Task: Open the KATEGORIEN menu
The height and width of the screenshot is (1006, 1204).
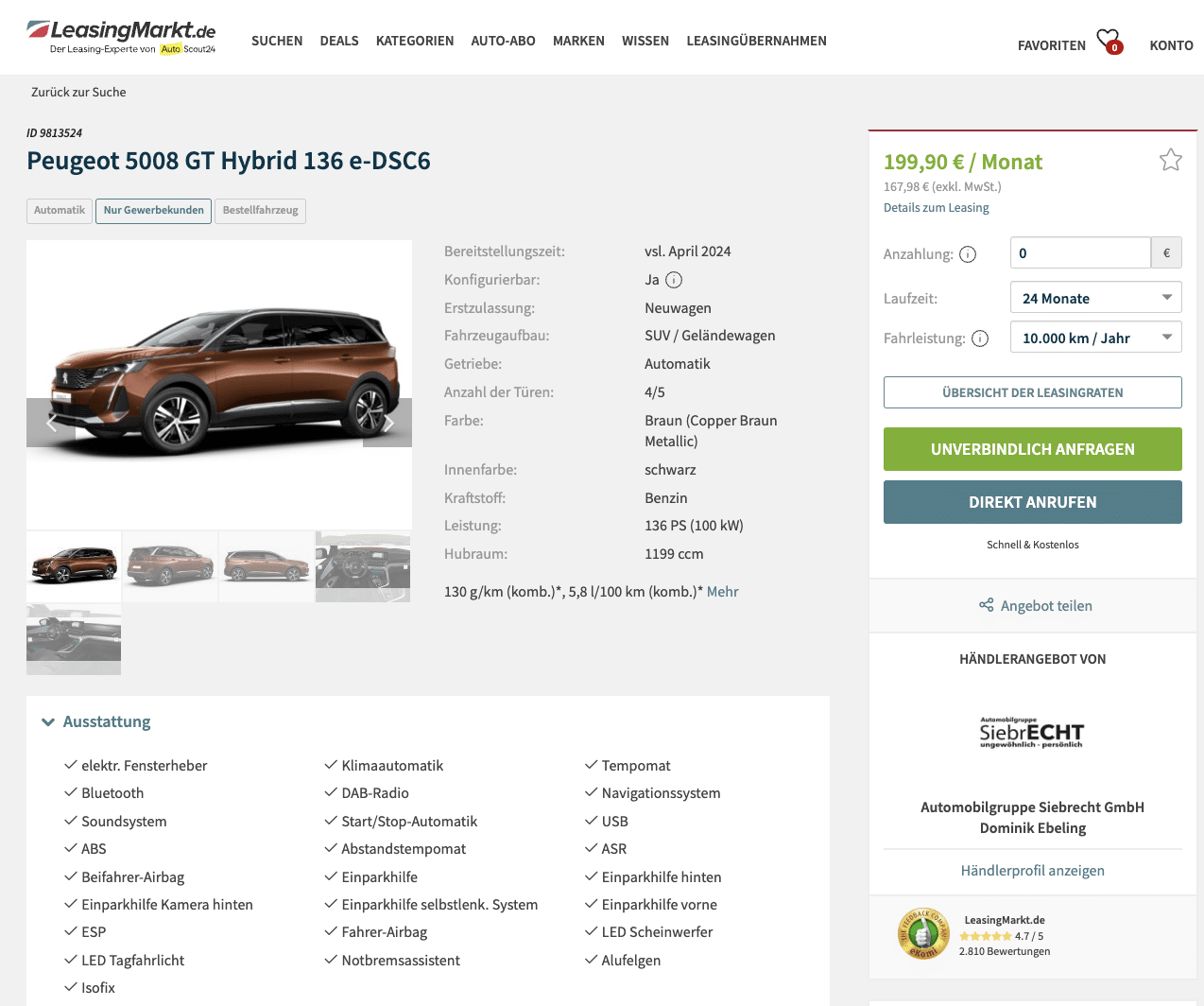Action: point(415,41)
